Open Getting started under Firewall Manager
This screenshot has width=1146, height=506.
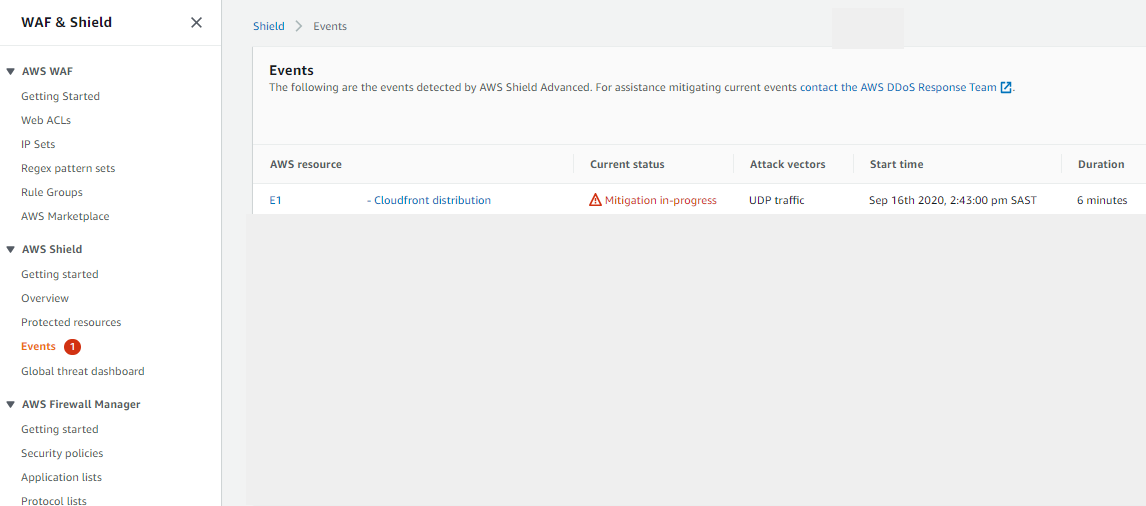[60, 429]
